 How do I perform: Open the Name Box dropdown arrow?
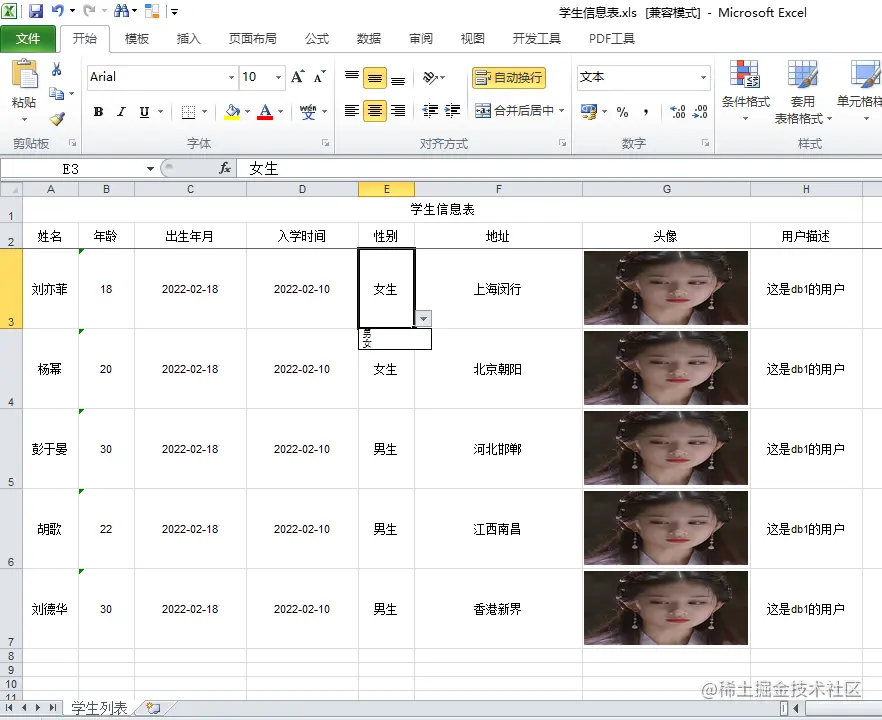(x=150, y=169)
